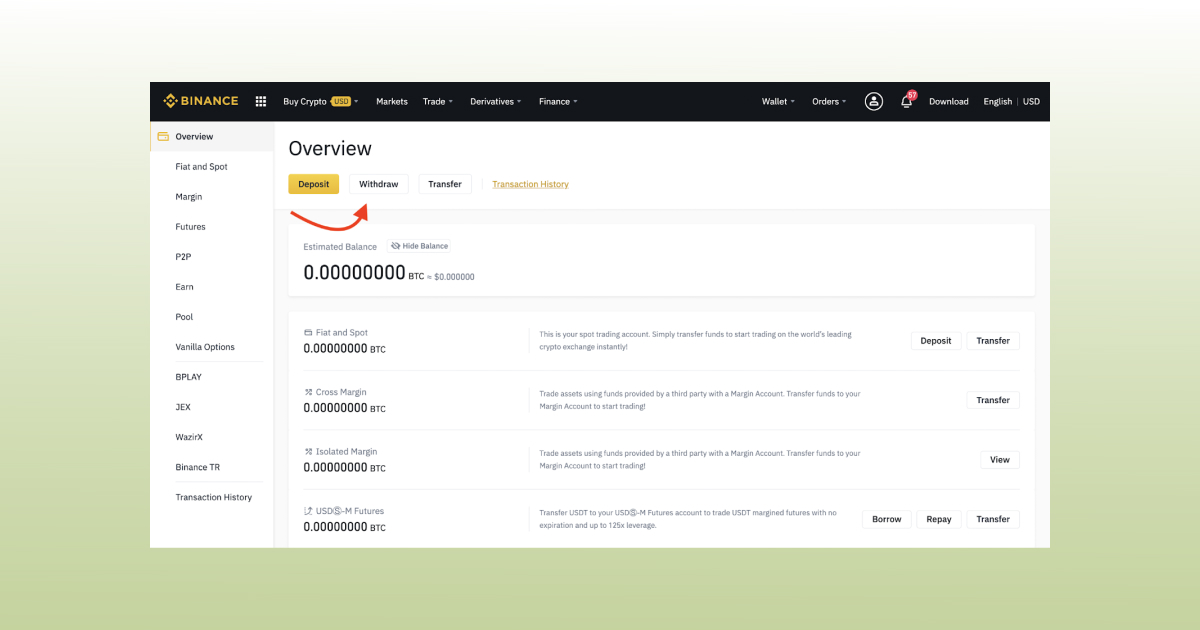Open the Markets menu item
This screenshot has height=630, width=1200.
[392, 101]
